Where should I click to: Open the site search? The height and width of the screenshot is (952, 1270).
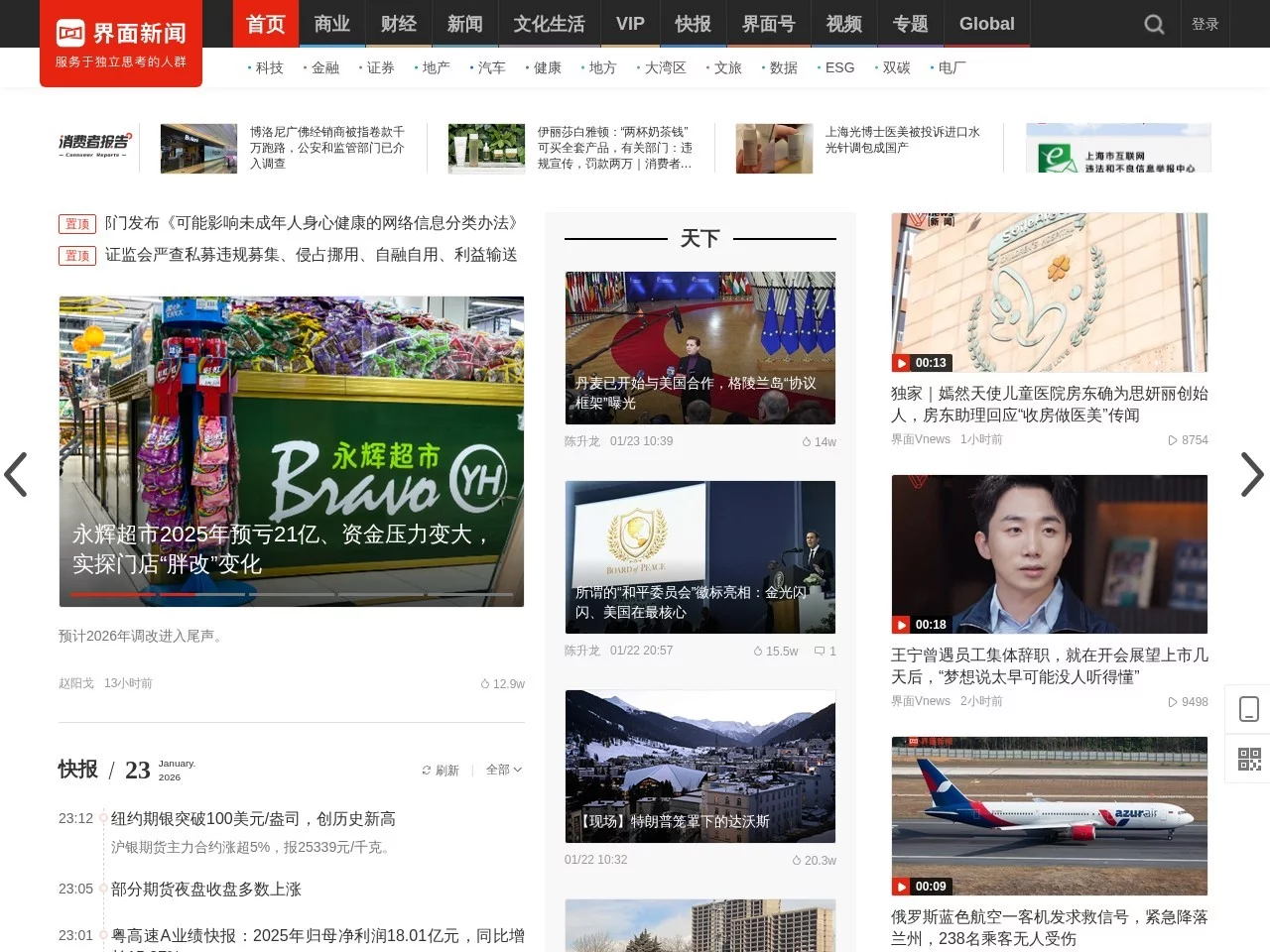[x=1153, y=24]
